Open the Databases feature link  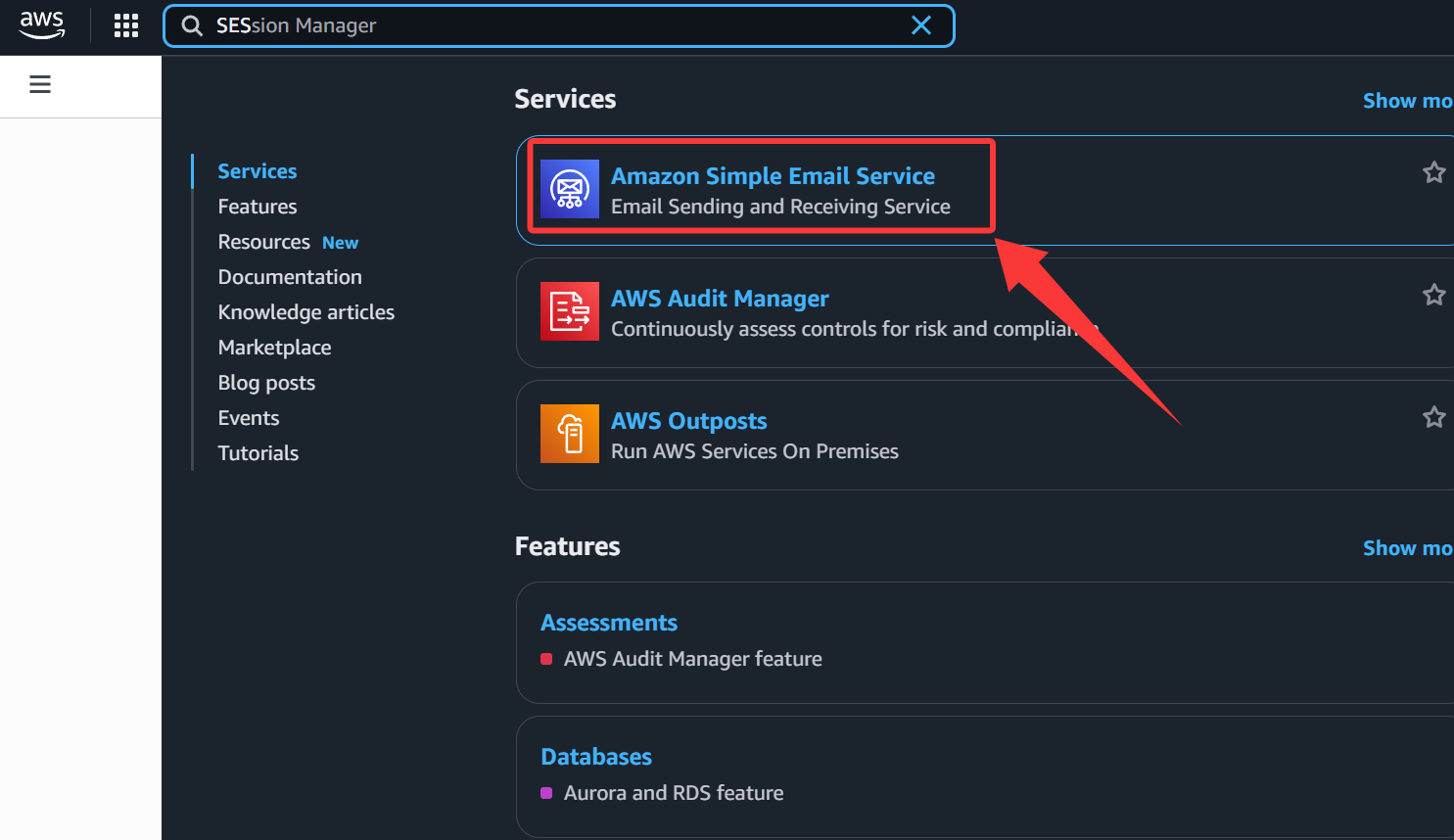pos(596,757)
